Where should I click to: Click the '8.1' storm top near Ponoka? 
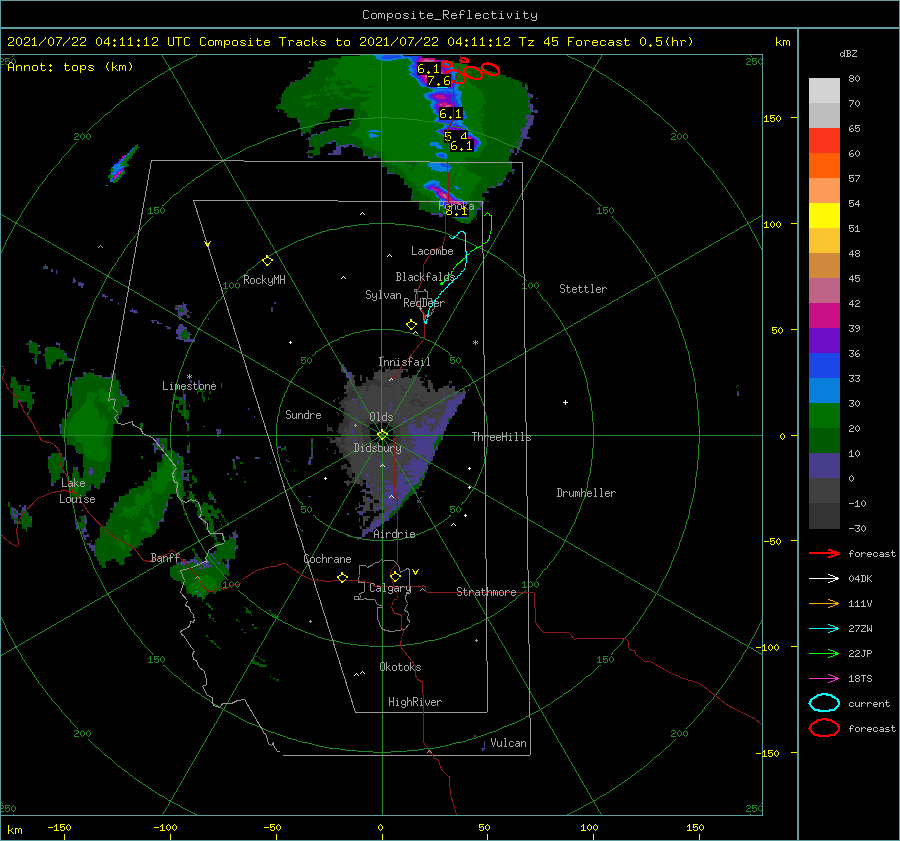coord(456,211)
